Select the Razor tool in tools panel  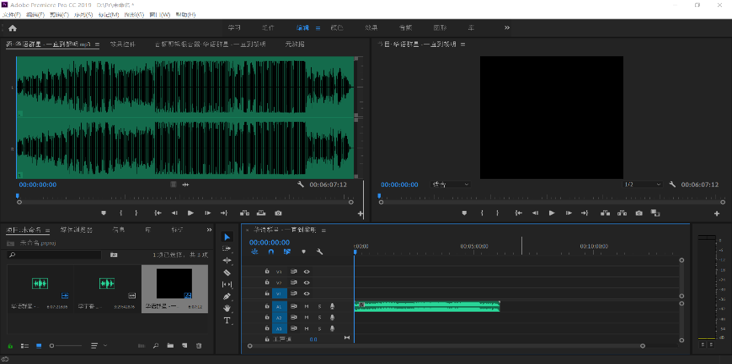(x=227, y=273)
